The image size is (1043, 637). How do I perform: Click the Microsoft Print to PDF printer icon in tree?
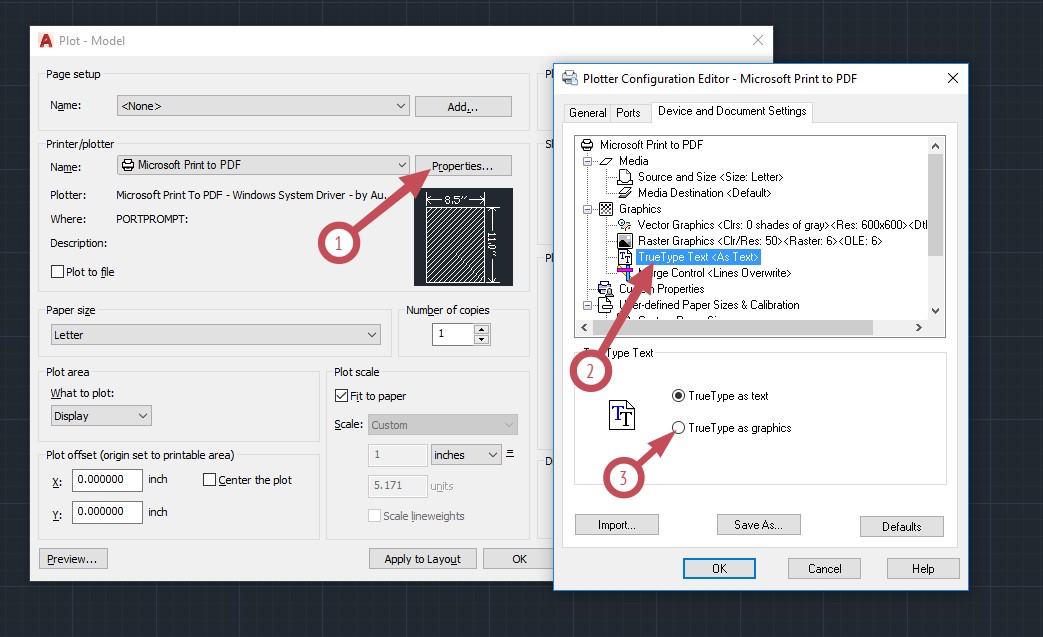587,145
